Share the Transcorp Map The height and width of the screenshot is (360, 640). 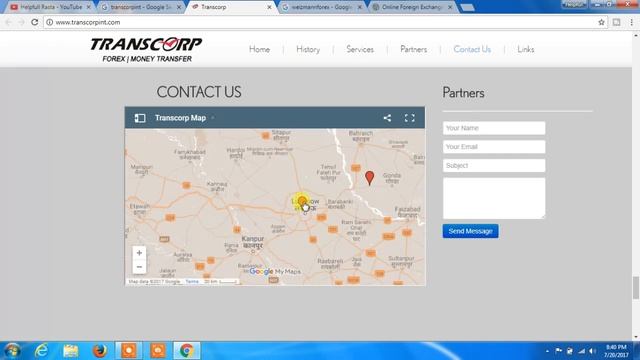387,118
